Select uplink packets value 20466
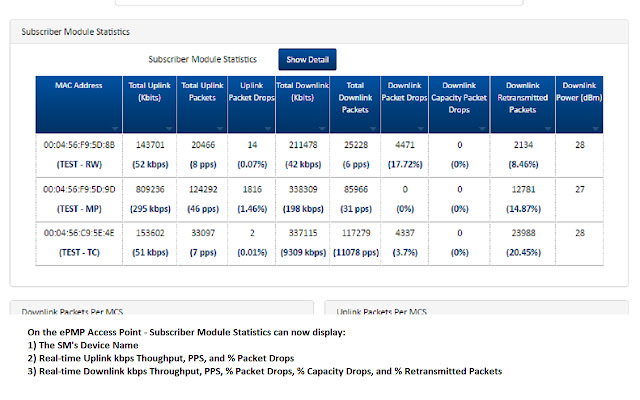640x400 pixels. pos(203,145)
